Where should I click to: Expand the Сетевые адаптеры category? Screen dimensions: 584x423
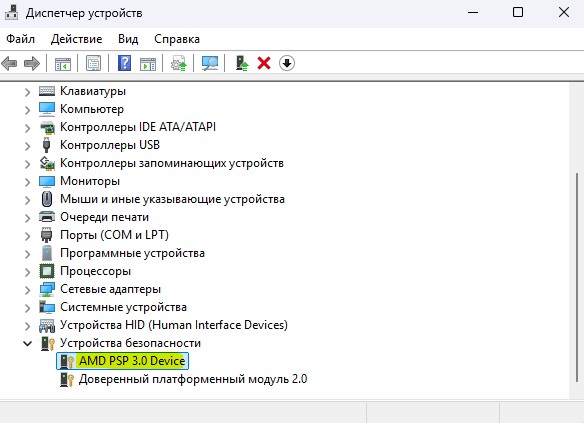pos(28,290)
